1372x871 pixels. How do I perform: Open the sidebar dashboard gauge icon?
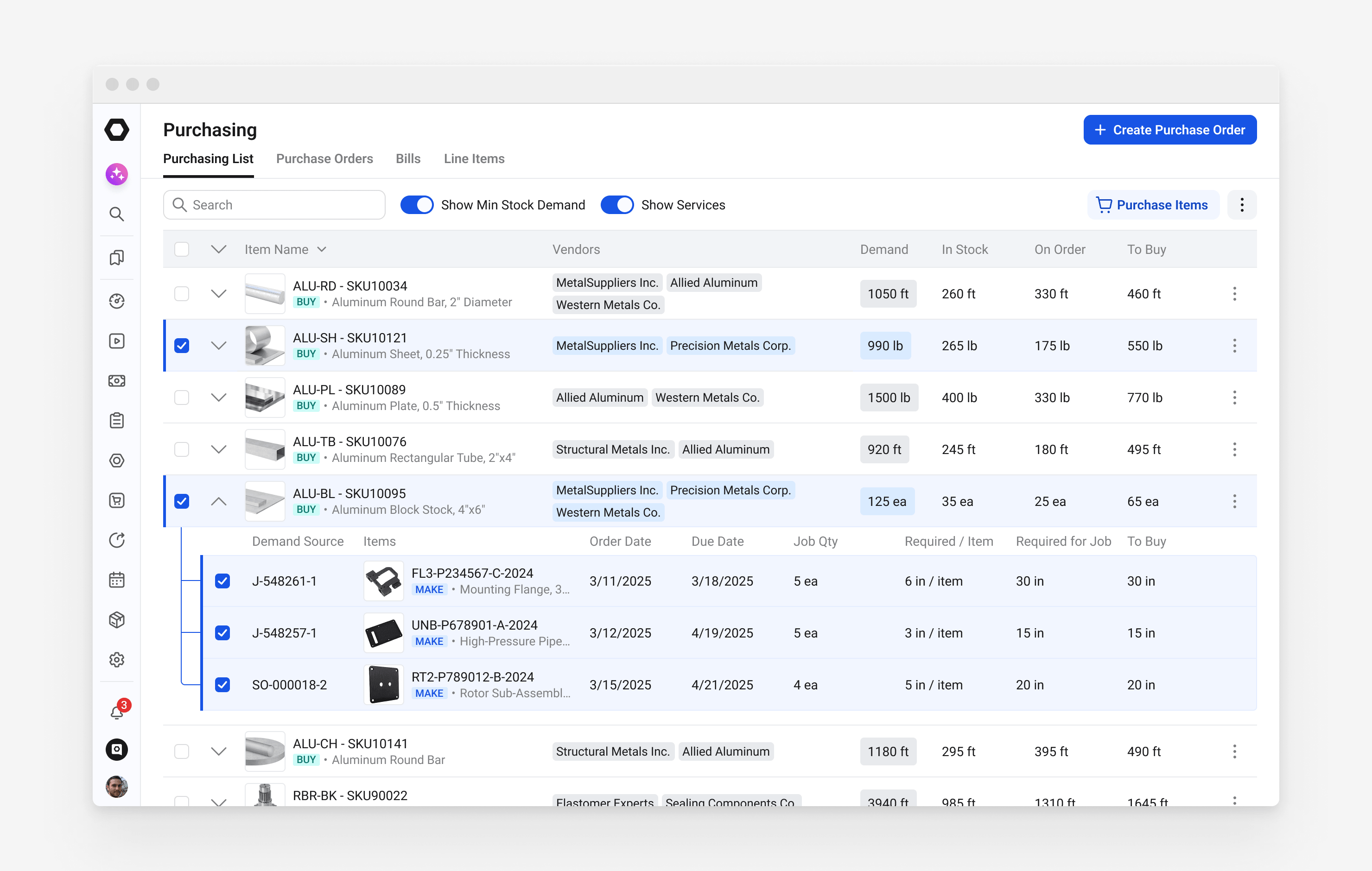[x=117, y=301]
